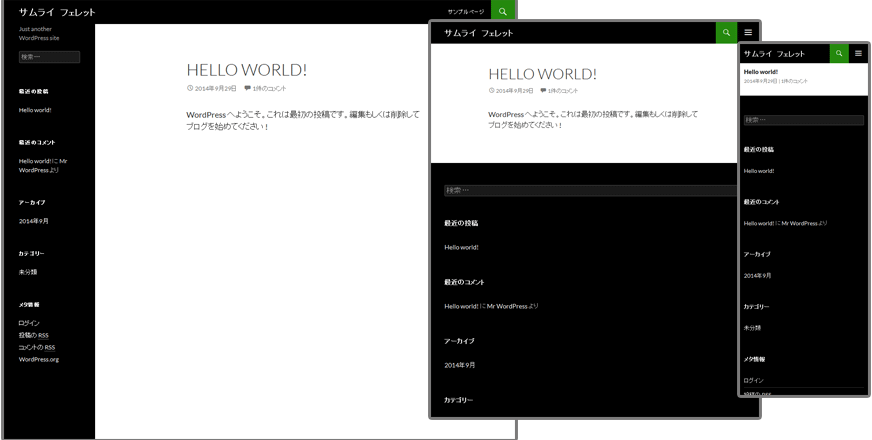The image size is (872, 440).
Task: Click ログイン in the desktop sidebar meta
Action: tap(29, 323)
